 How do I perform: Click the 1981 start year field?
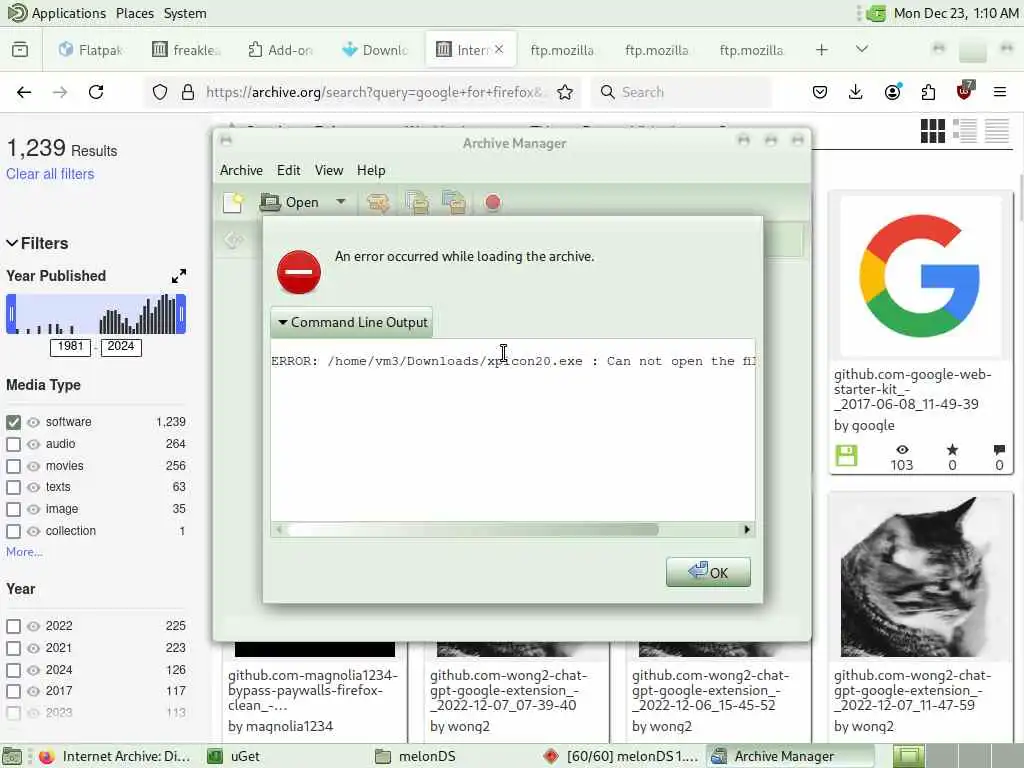[x=71, y=347]
